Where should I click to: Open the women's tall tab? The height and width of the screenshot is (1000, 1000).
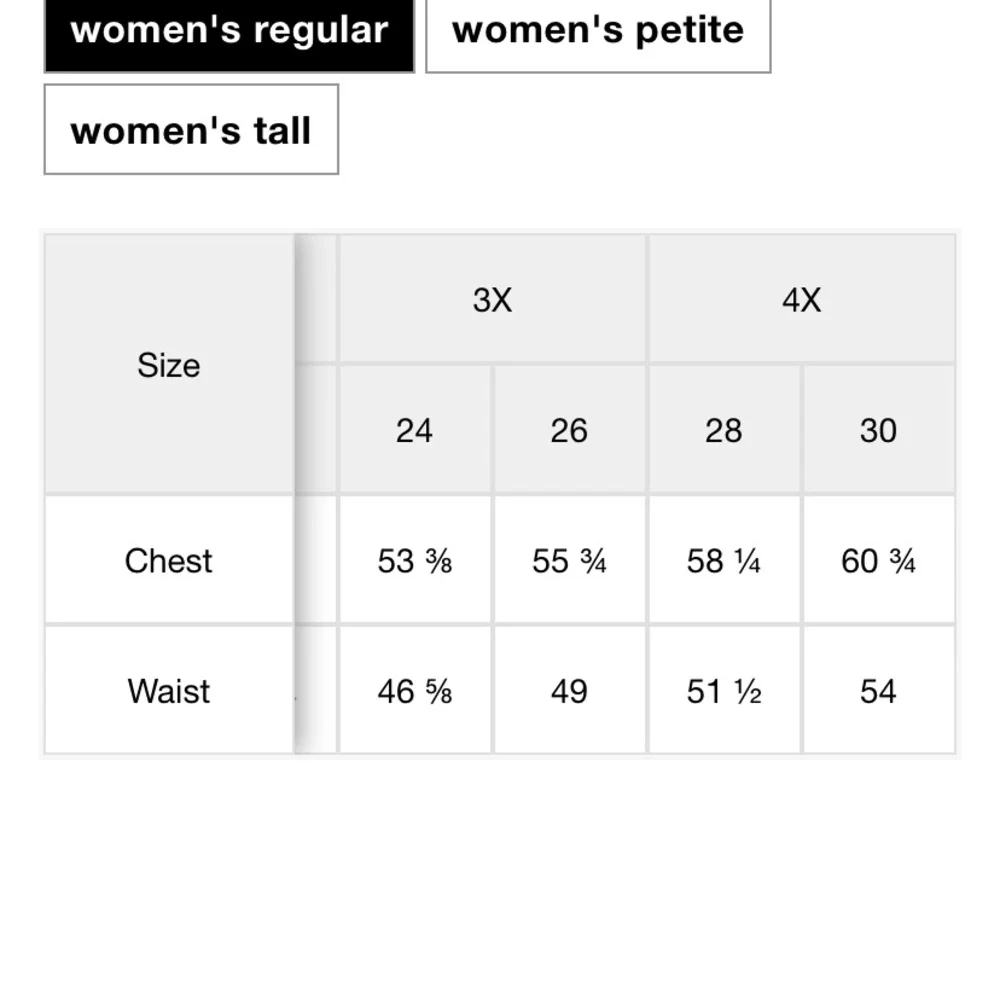pos(191,130)
